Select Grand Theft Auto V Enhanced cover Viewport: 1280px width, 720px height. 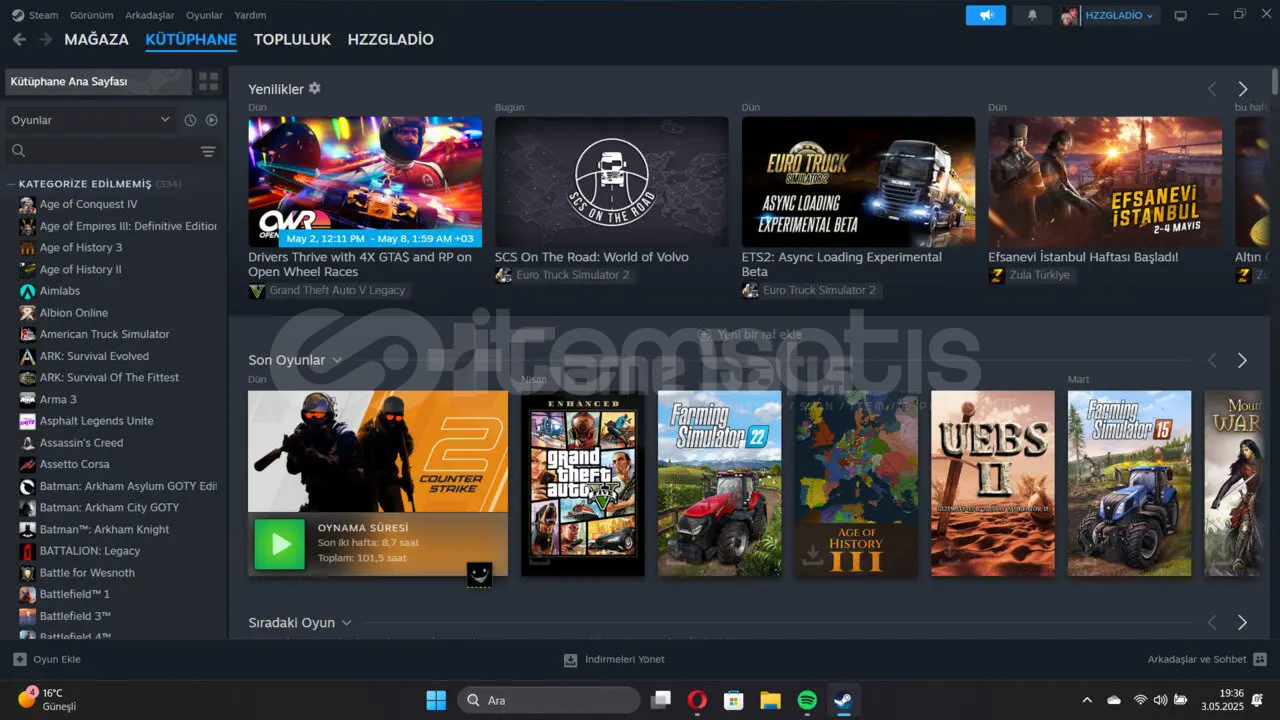click(x=583, y=483)
